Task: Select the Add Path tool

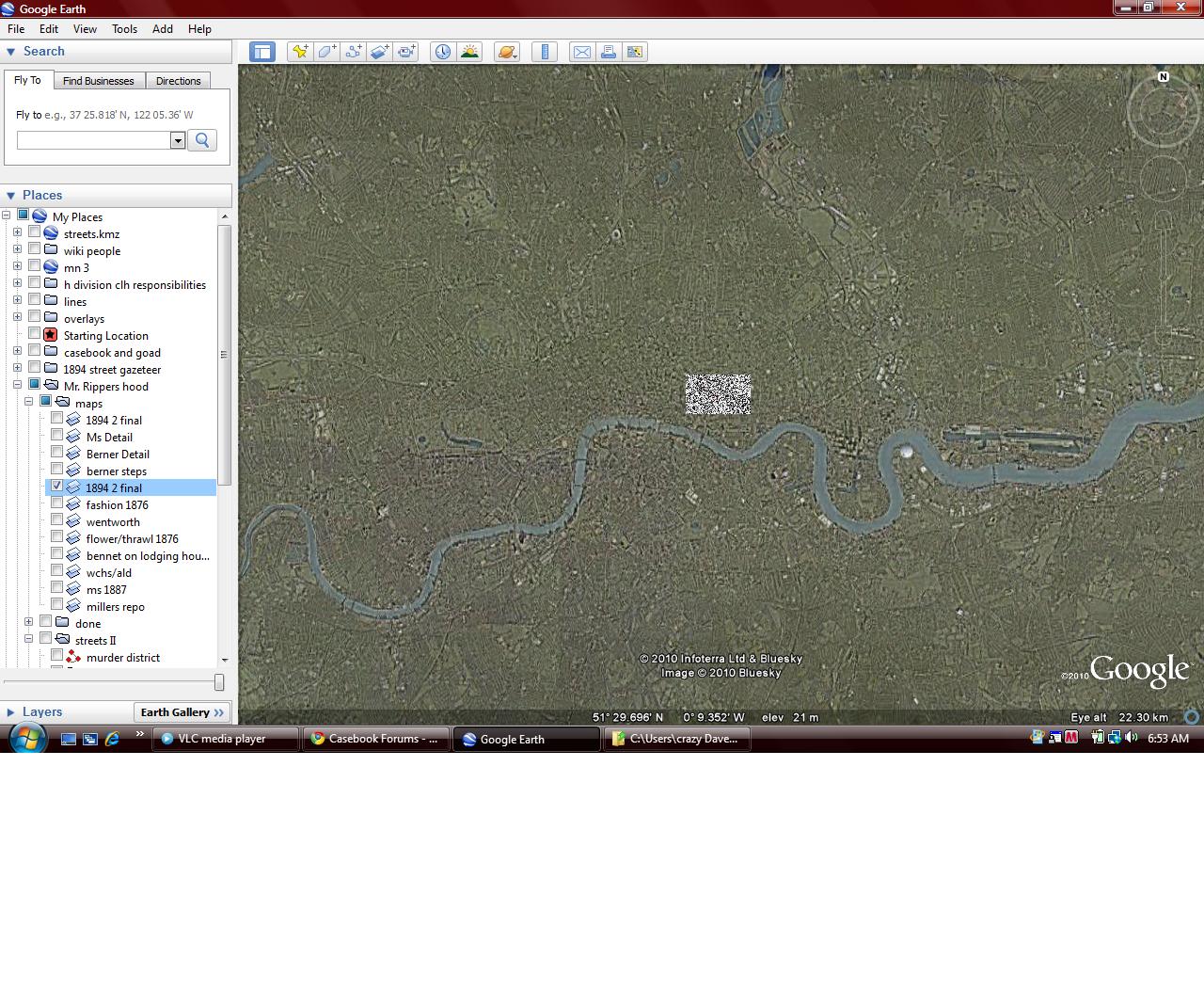Action: [353, 52]
